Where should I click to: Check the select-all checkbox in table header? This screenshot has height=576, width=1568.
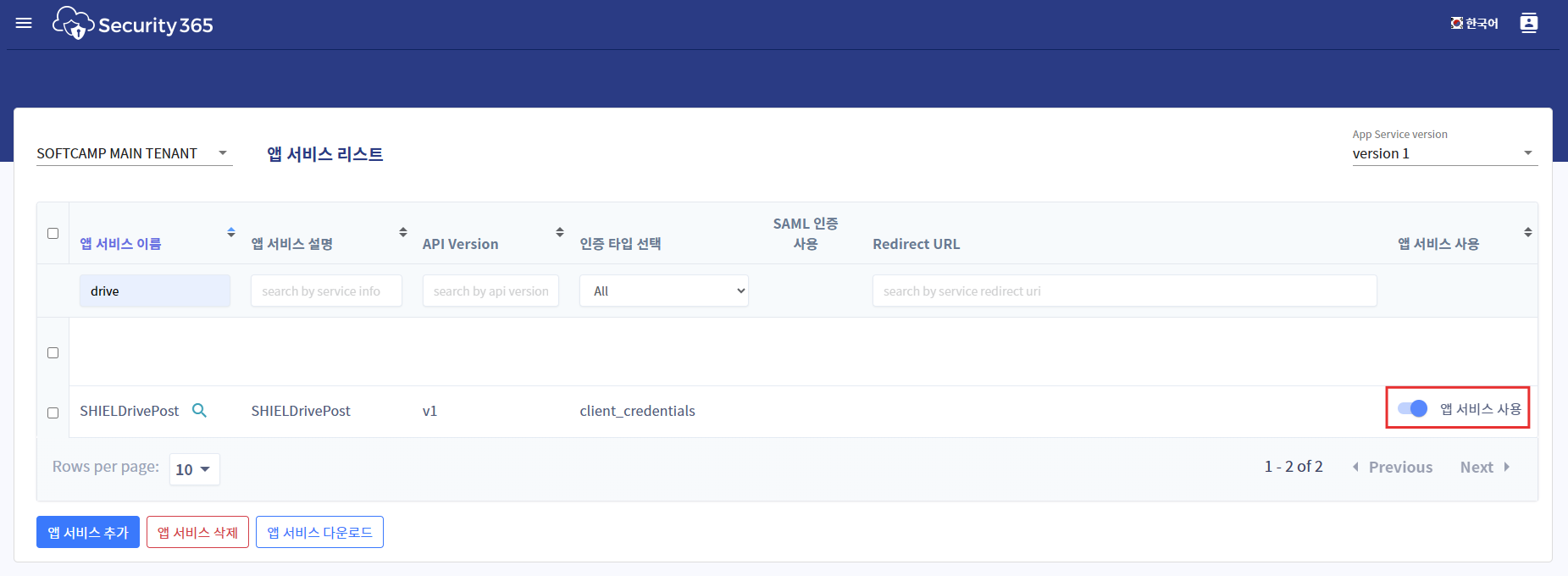[x=53, y=233]
